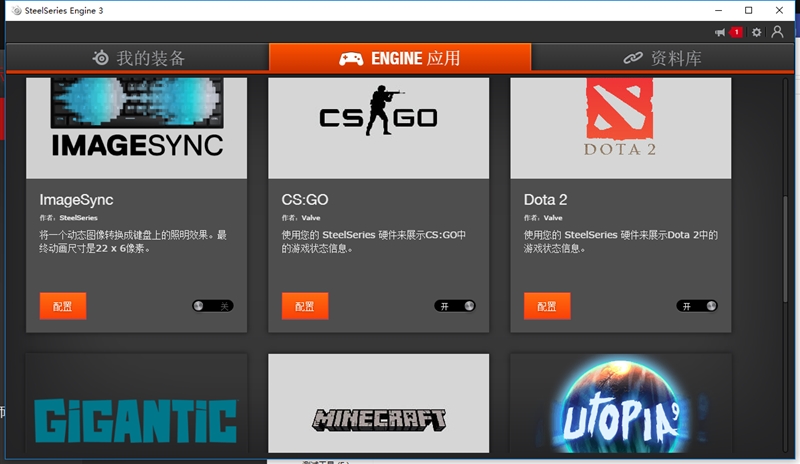Screen dimensions: 800x464
Task: Open the Utopia 9 app card
Action: (620, 403)
